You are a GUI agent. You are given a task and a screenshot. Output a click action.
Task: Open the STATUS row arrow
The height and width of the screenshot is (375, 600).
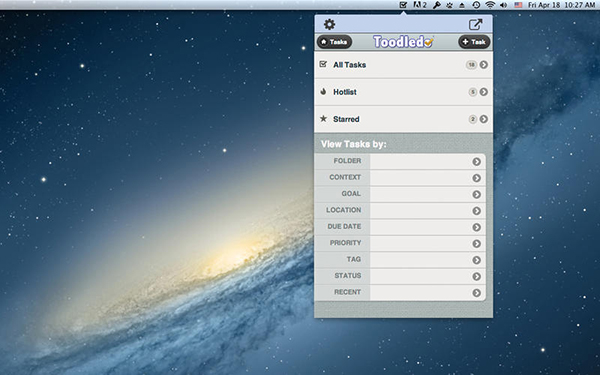[476, 277]
